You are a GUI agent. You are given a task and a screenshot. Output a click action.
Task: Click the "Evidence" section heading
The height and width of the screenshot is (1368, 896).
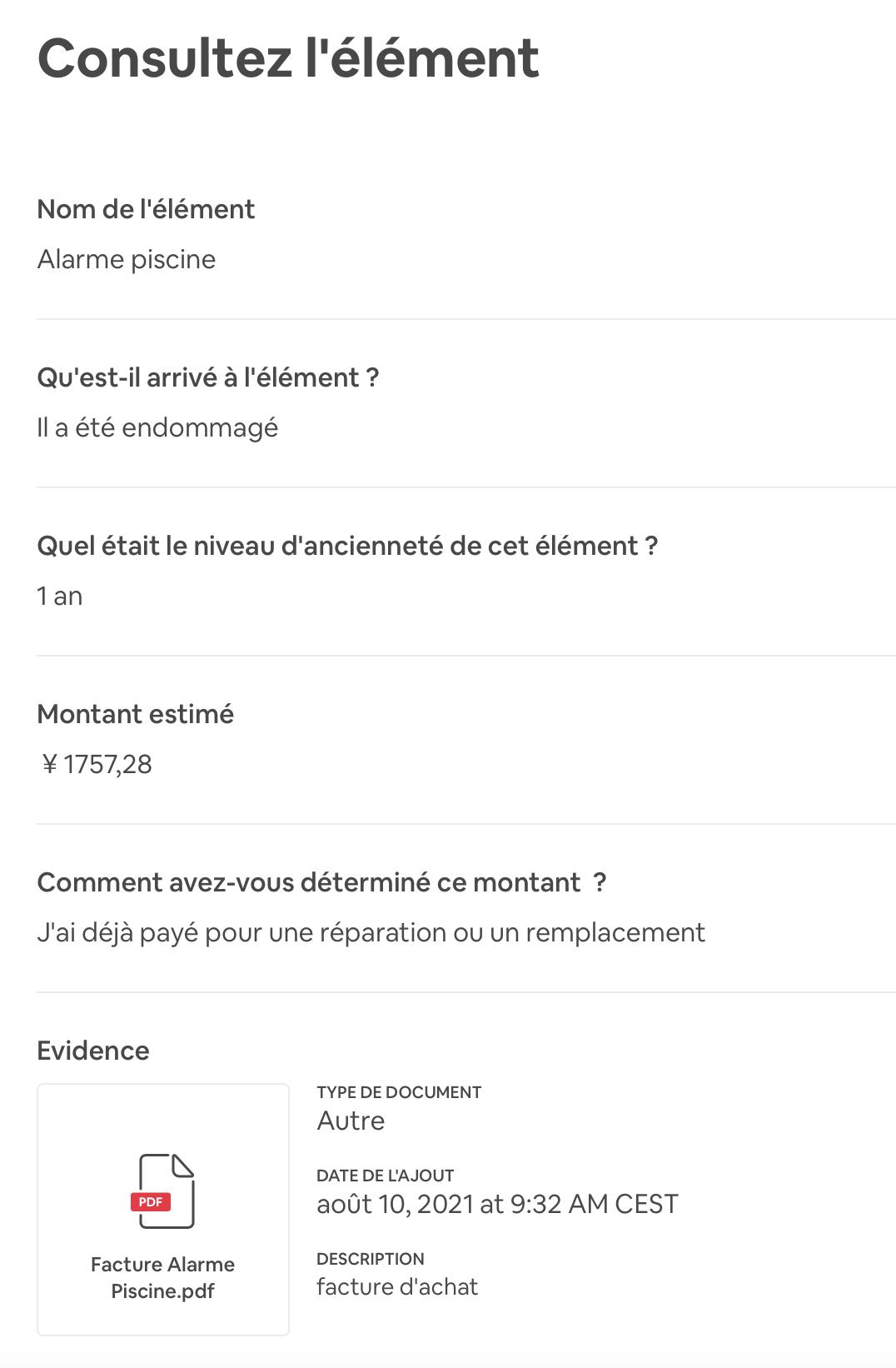(x=93, y=1051)
